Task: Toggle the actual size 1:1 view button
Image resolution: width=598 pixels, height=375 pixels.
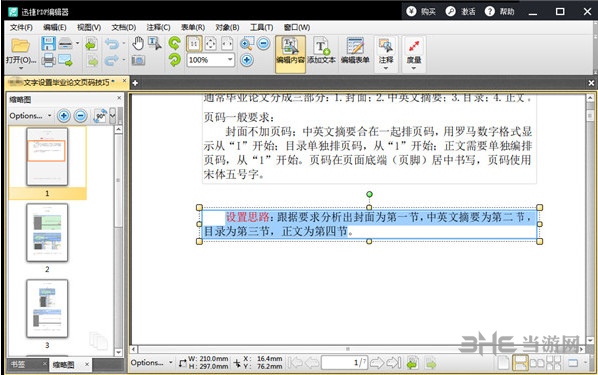Action: tap(194, 44)
